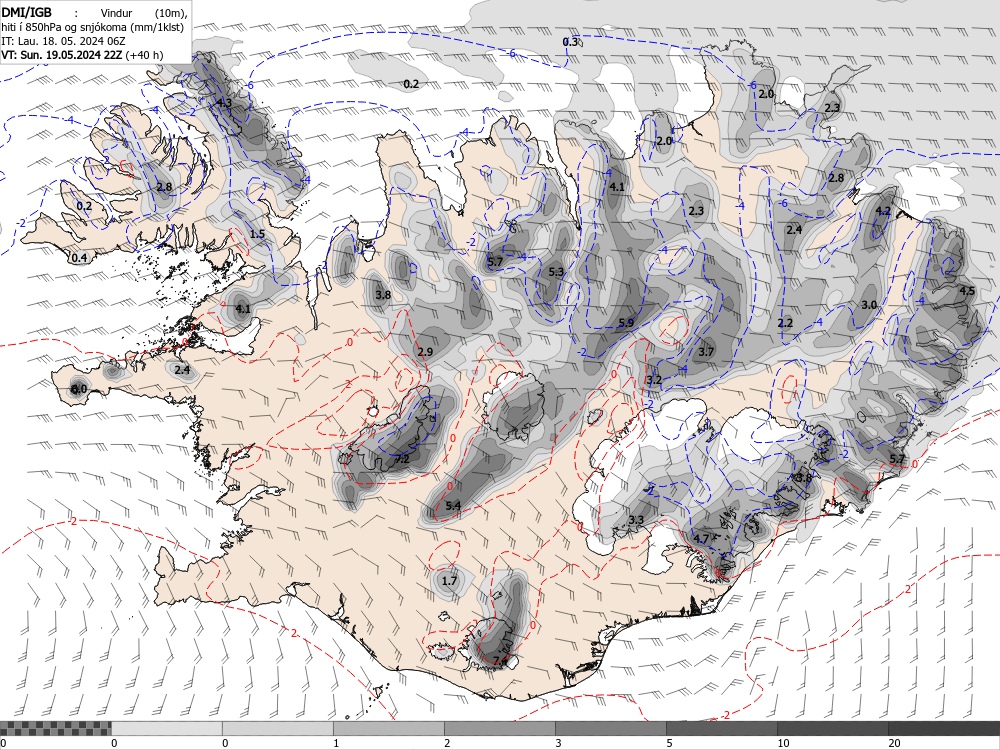This screenshot has width=1000, height=750.
Task: Click the 3.0 snowfall value label
Action: tap(869, 305)
